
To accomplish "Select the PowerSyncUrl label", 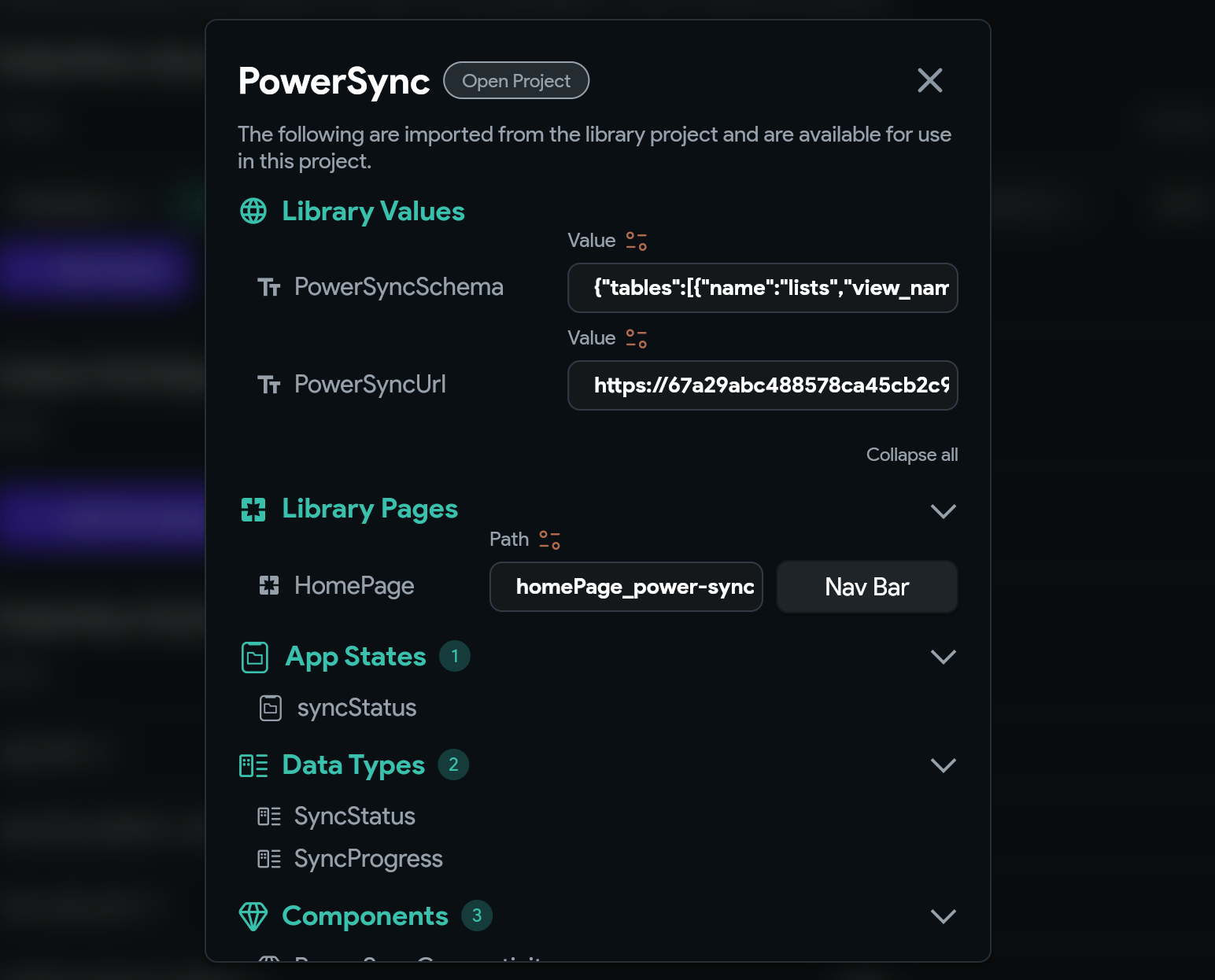I will [370, 385].
